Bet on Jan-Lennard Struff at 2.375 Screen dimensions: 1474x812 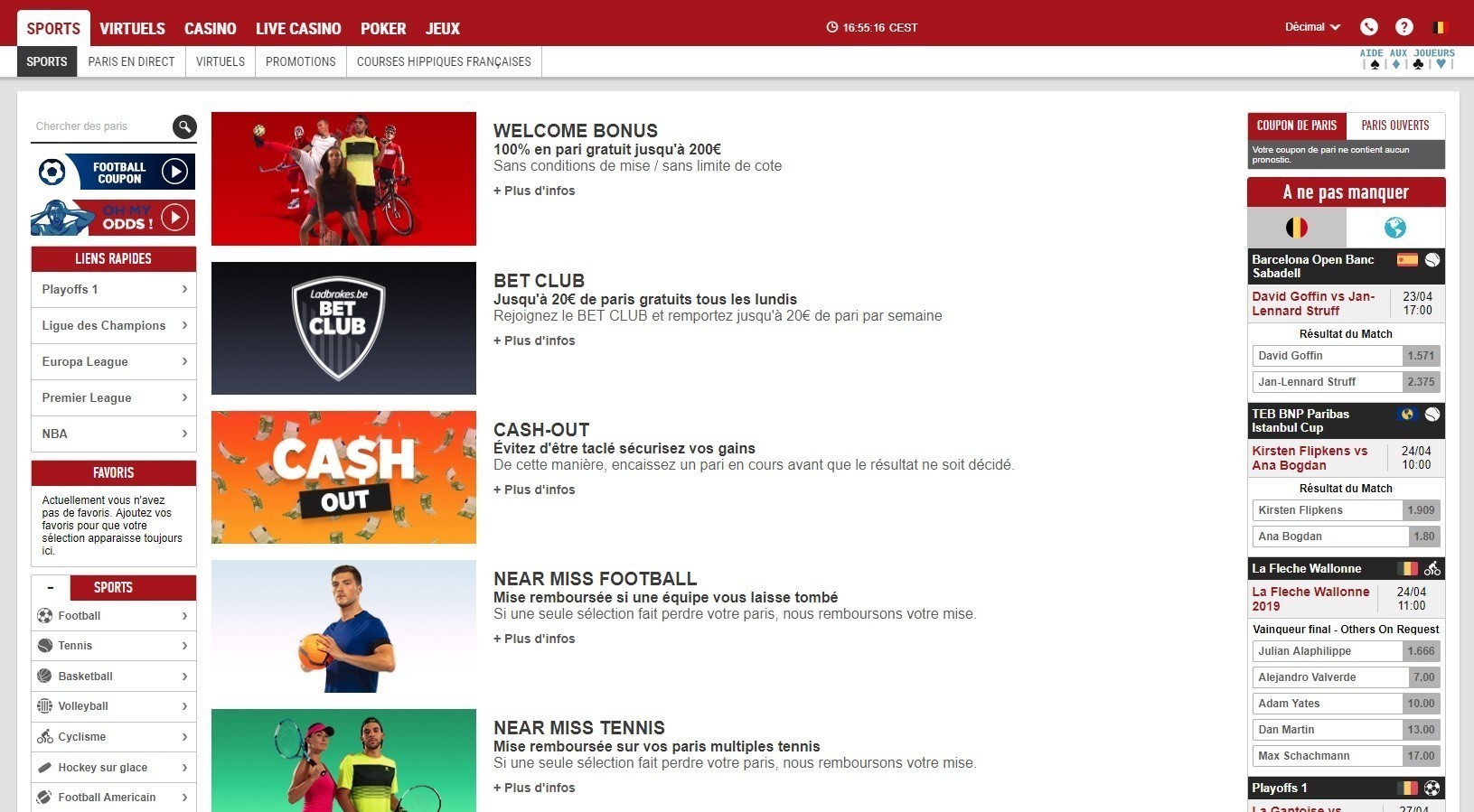(1346, 382)
